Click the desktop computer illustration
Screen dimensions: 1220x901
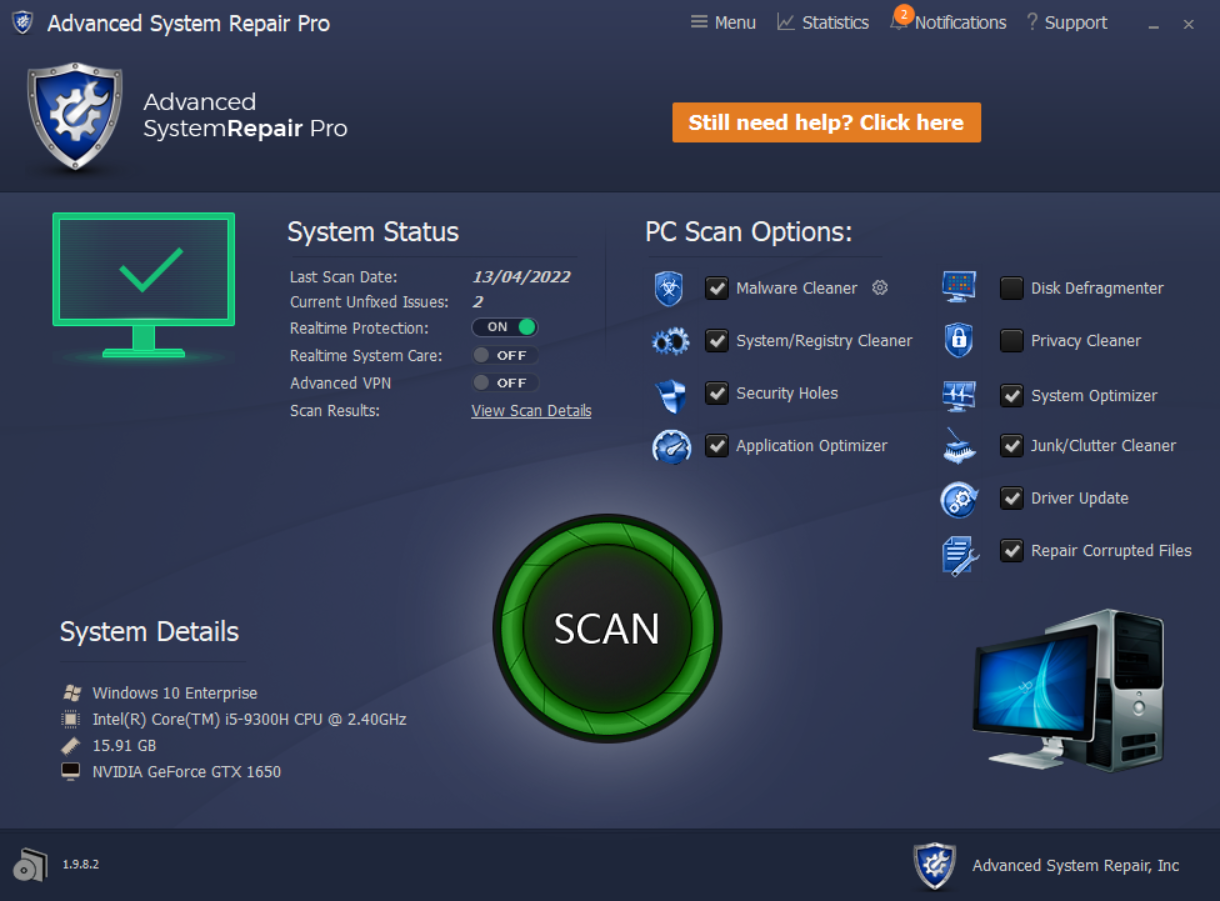coord(1068,690)
